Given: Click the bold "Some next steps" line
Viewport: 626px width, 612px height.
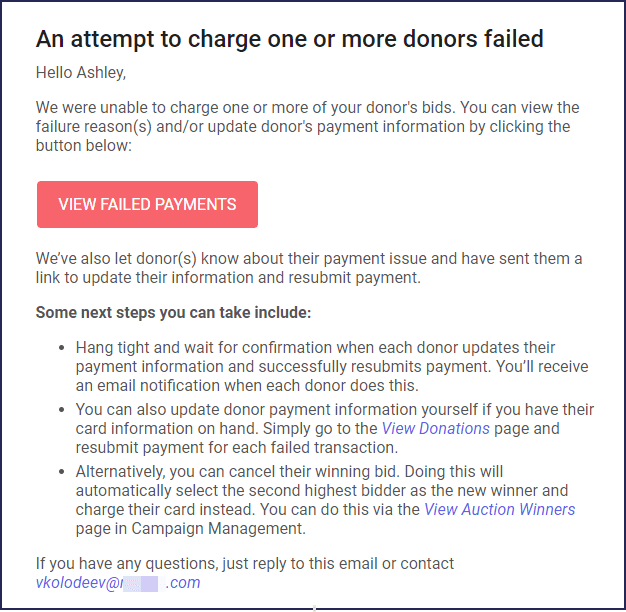Looking at the screenshot, I should [x=173, y=312].
